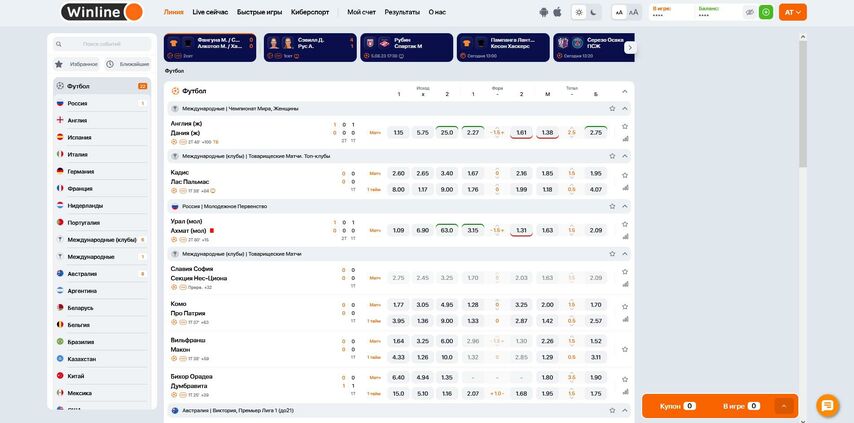
Task: Bet 1.15 on Англия (ж) win
Action: 399,132
